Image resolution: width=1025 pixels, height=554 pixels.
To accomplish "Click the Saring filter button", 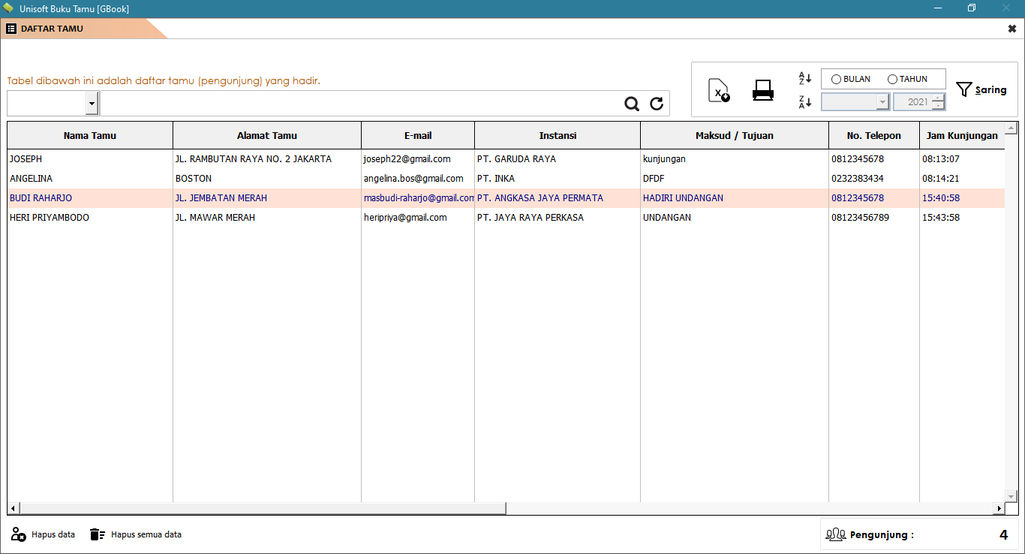I will (x=981, y=90).
